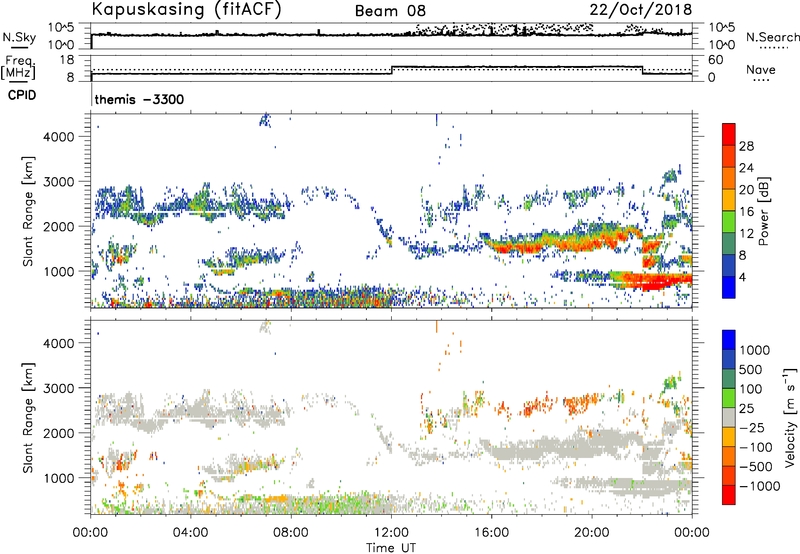Click the '-25' value on velocity colorbar
Viewport: 800px width, 554px height.
click(753, 428)
